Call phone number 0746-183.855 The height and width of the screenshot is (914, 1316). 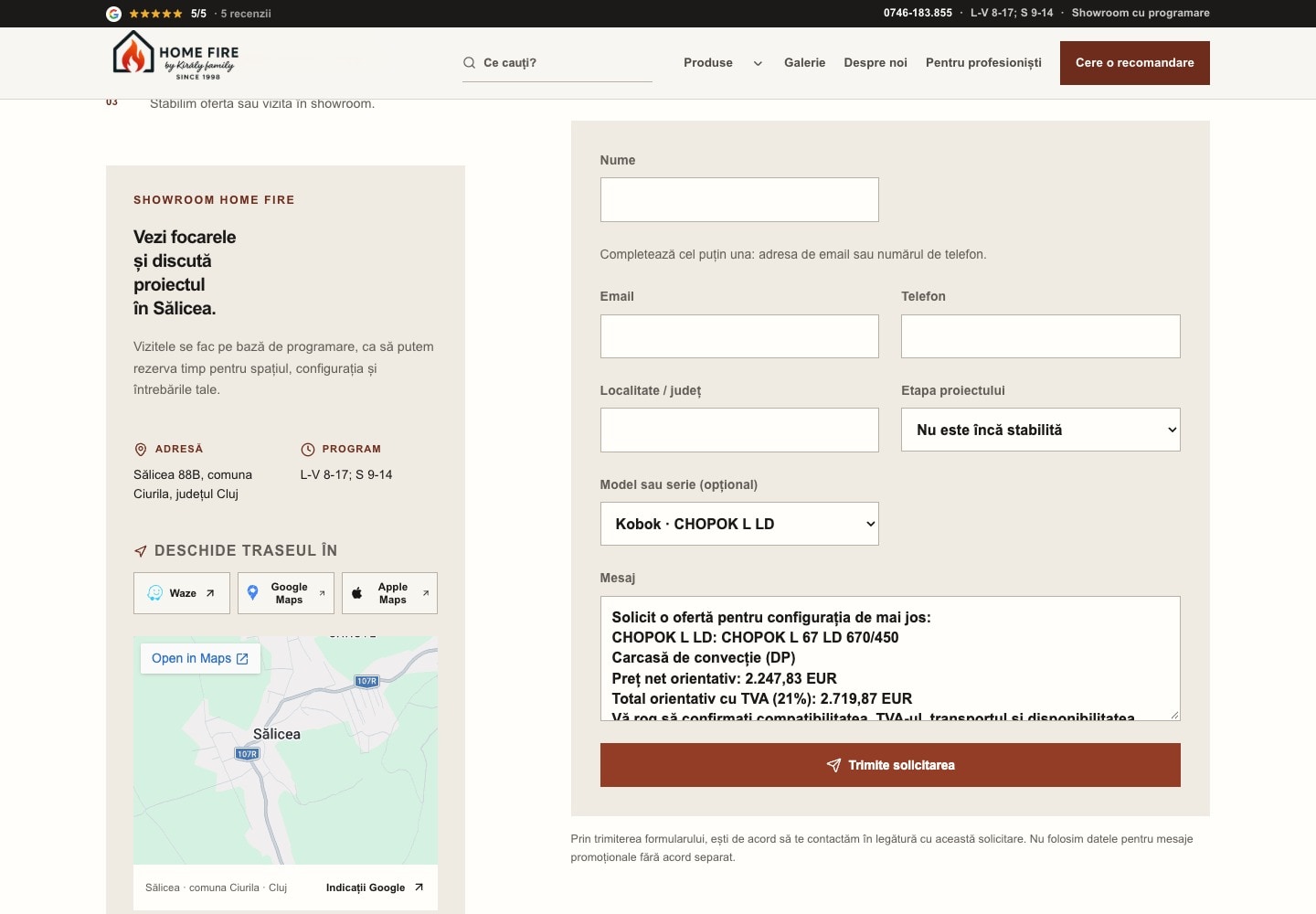[x=918, y=13]
